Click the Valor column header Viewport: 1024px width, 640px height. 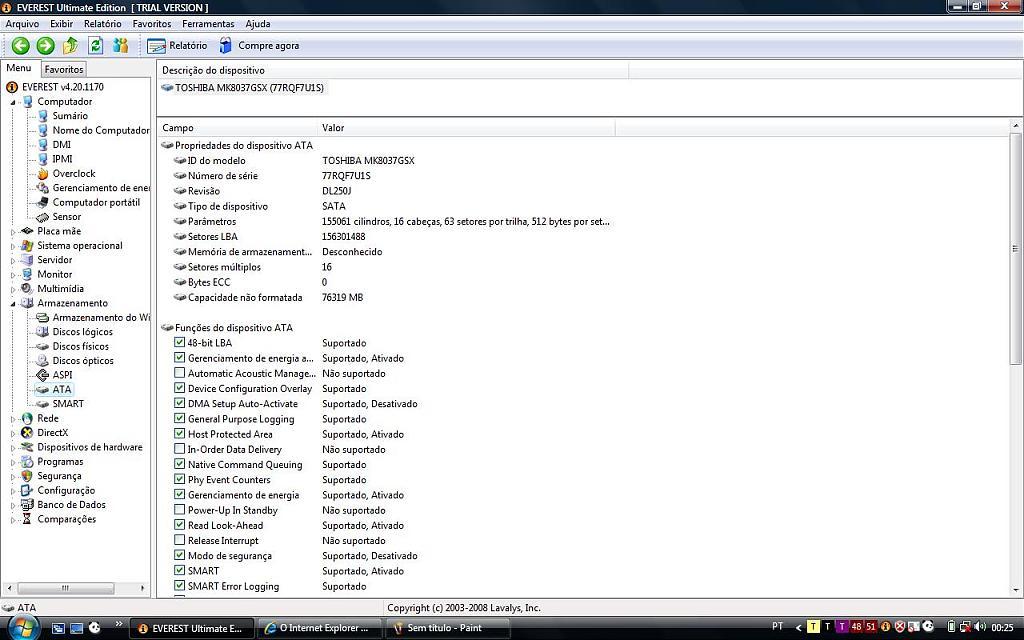[x=466, y=128]
